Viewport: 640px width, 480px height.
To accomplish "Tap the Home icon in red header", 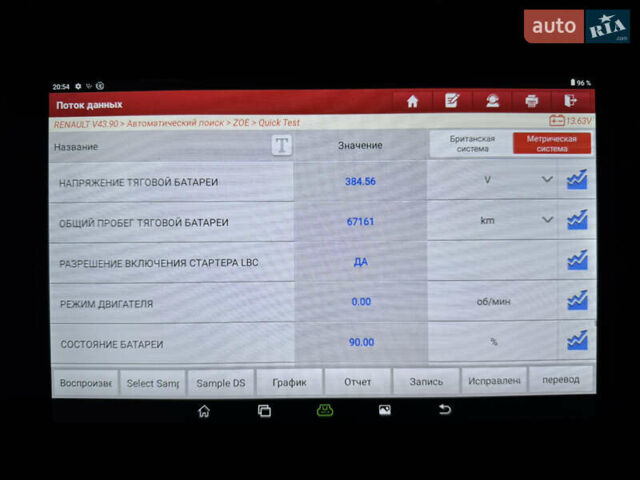I will (412, 101).
